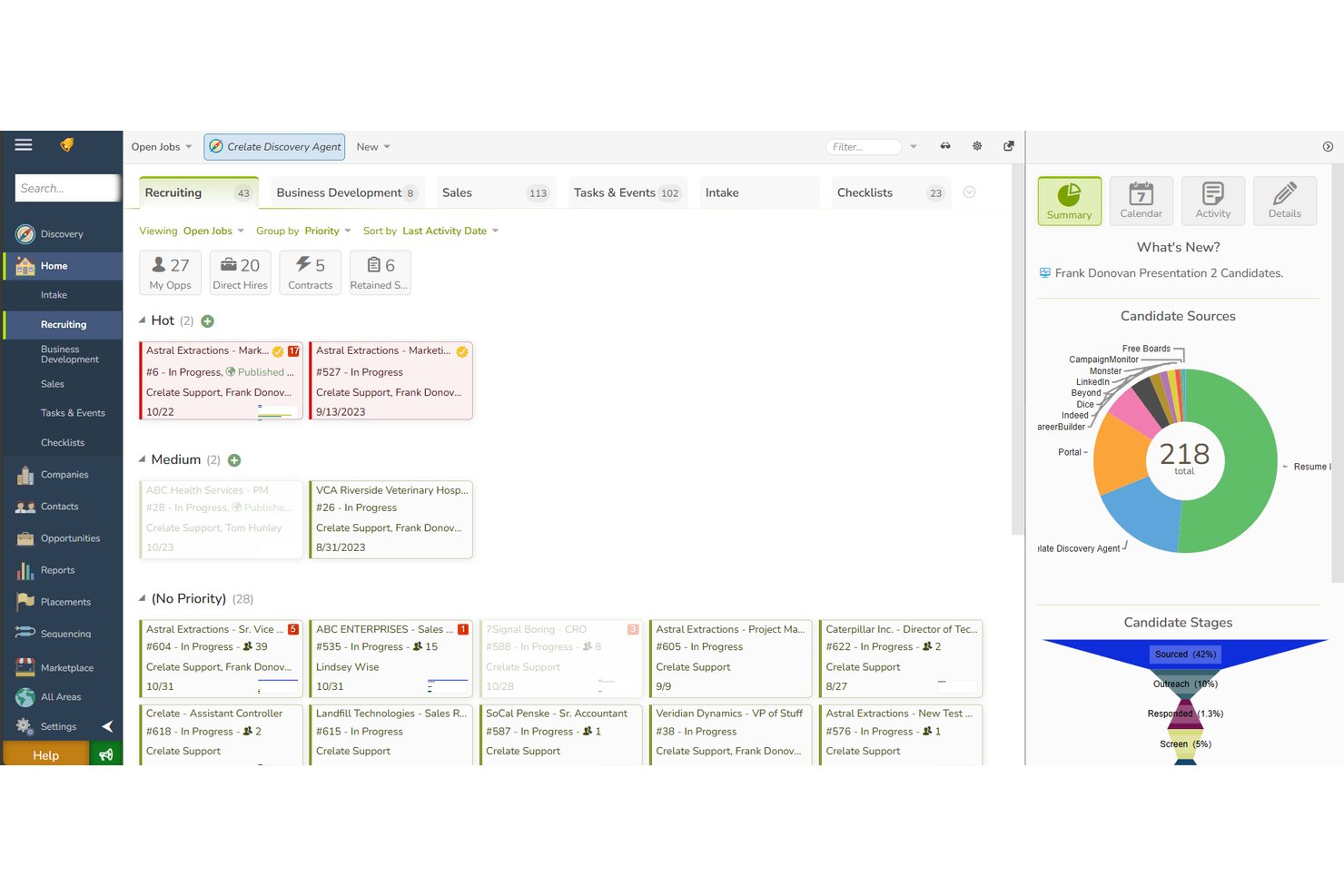Open Discovery from the sidebar

62,234
